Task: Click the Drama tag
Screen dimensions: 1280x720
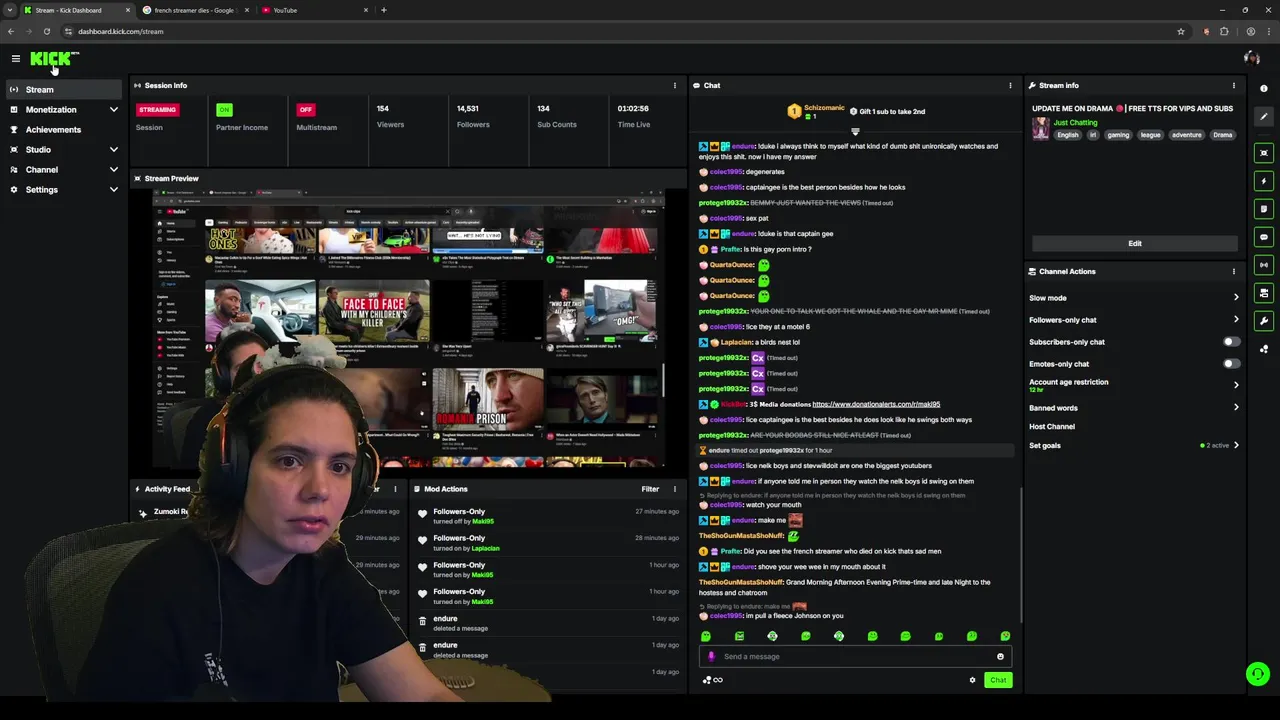Action: [x=1222, y=135]
